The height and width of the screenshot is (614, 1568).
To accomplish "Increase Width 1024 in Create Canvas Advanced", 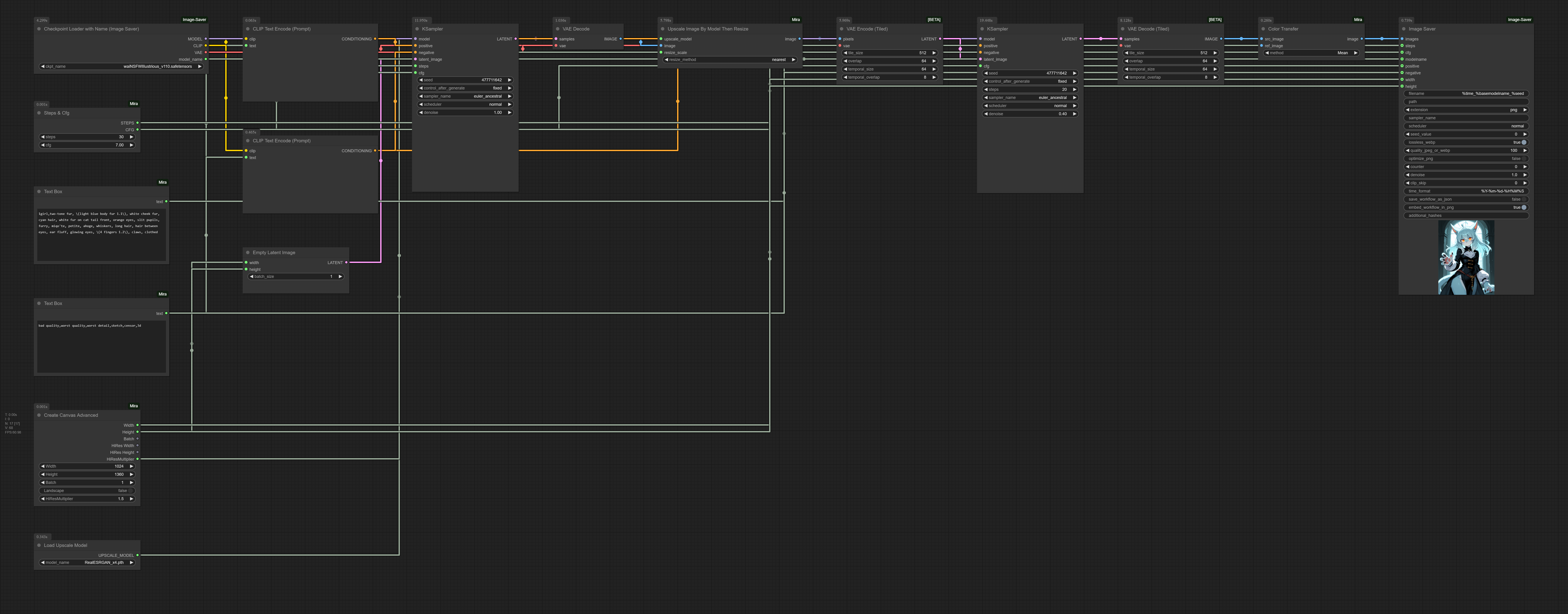I will [131, 466].
